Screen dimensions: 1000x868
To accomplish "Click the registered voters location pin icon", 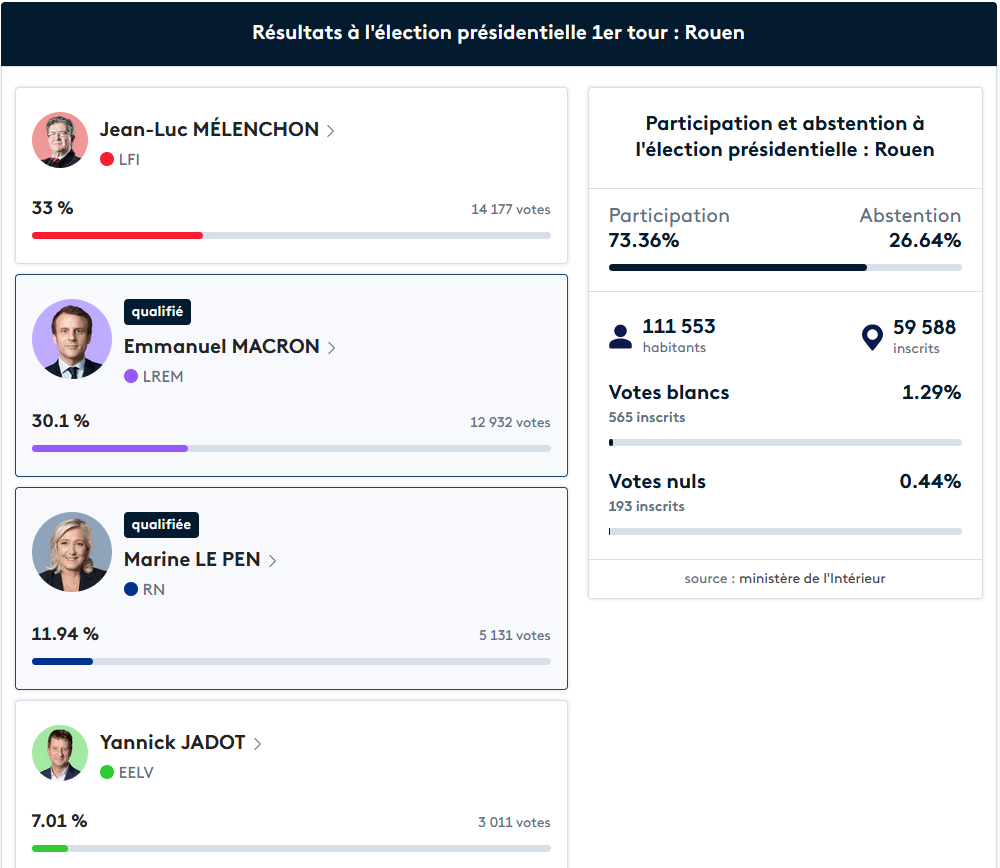I will (x=873, y=337).
